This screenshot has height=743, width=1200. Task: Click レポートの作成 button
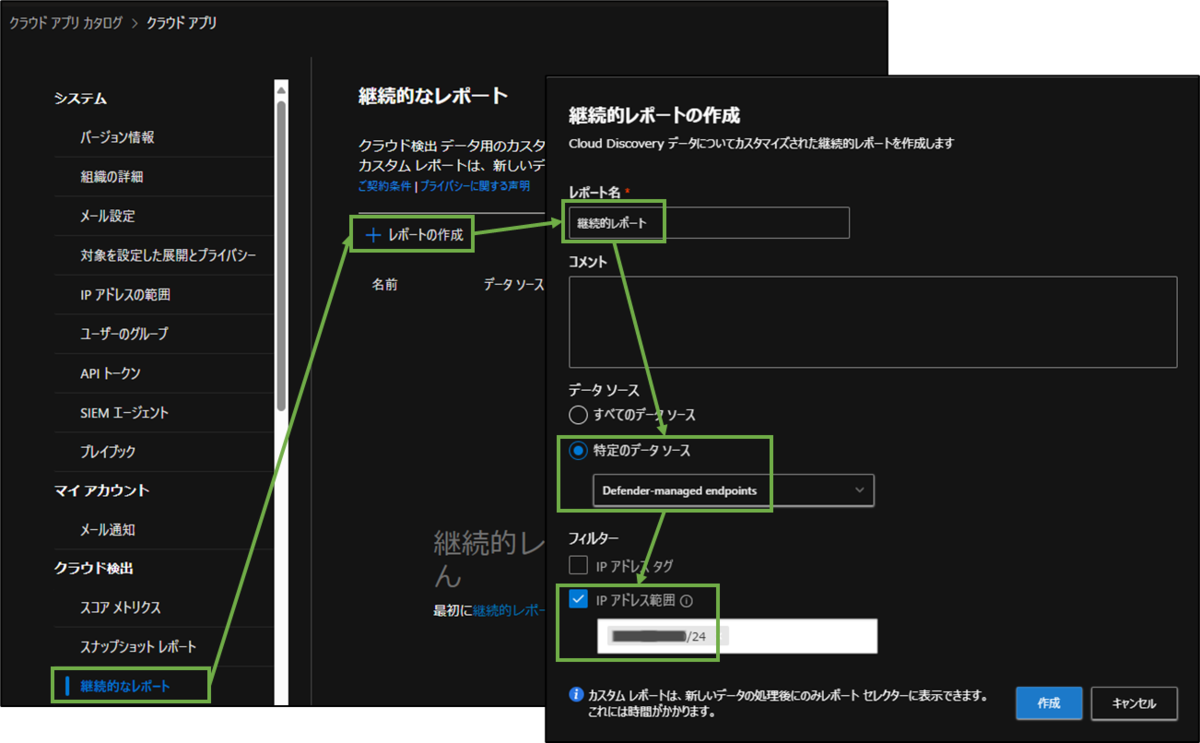pyautogui.click(x=414, y=235)
